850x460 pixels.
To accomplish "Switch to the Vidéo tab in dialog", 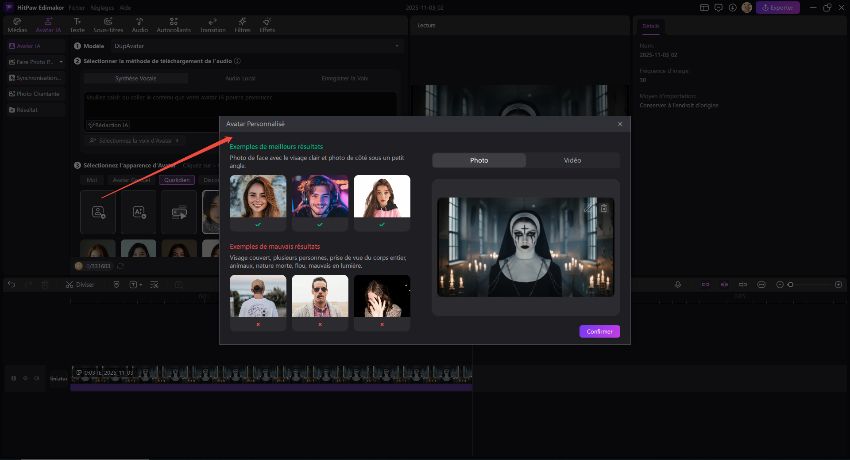I will tap(572, 160).
